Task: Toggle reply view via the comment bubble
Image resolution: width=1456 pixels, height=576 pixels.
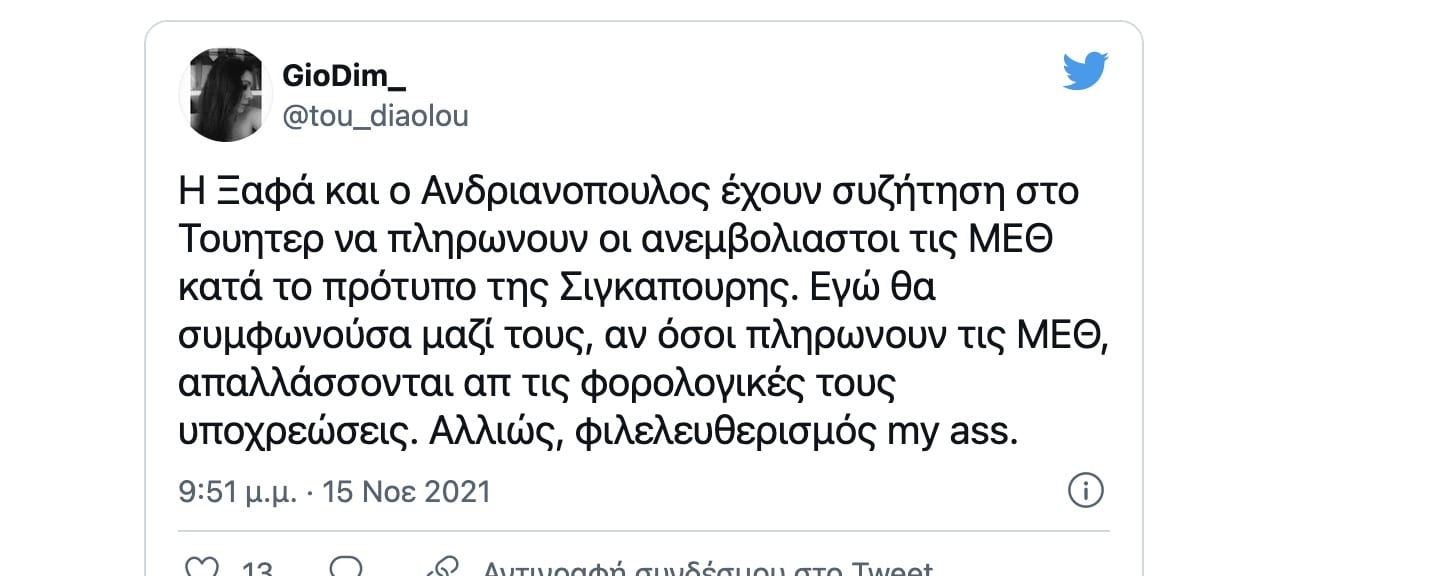Action: (x=346, y=568)
